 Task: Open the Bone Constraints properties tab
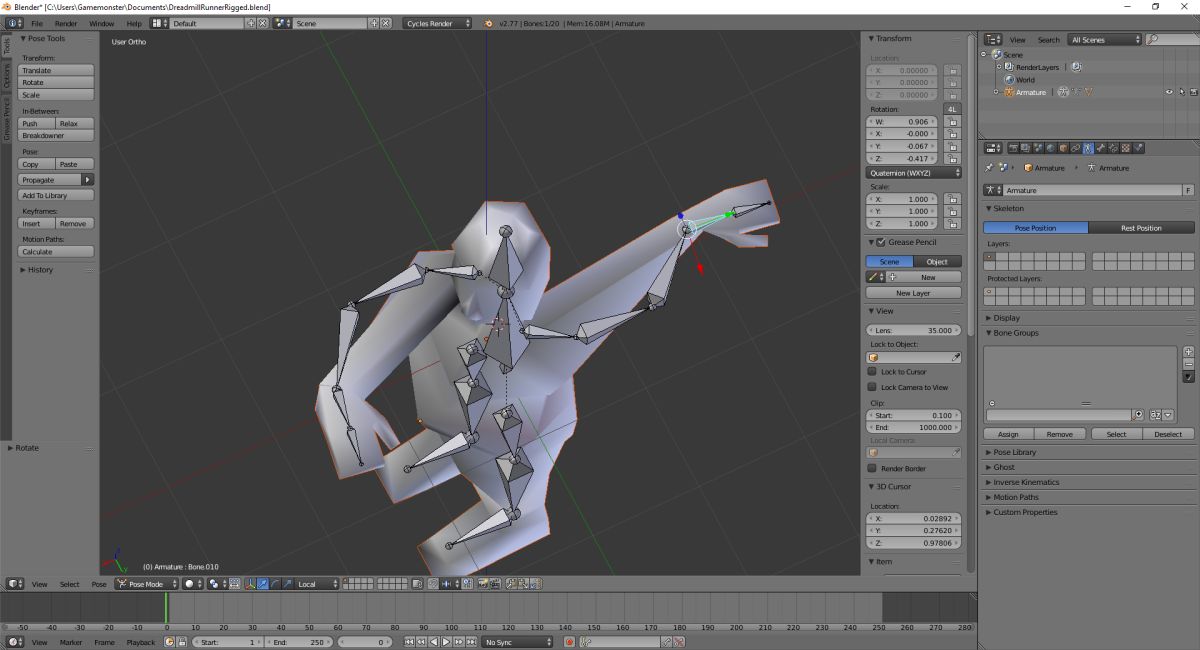coord(1112,148)
